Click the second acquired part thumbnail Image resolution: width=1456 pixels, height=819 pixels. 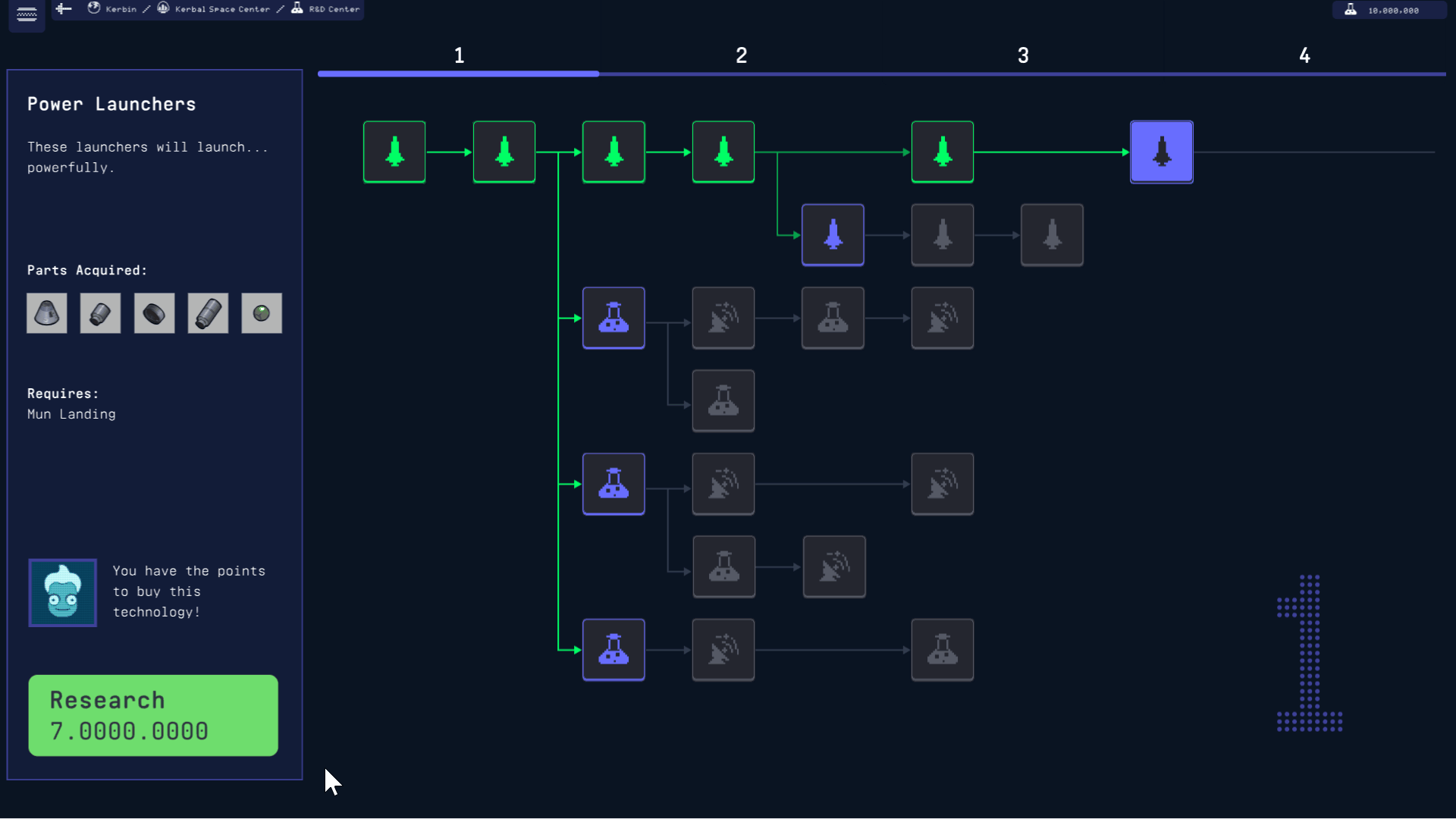100,313
